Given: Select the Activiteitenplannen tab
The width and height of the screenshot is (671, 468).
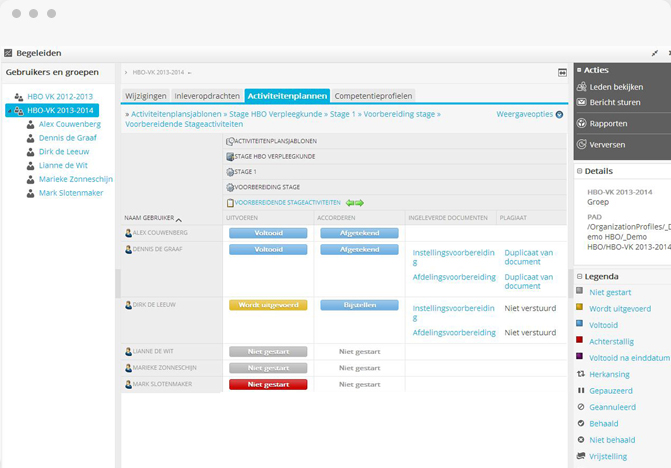Looking at the screenshot, I should (287, 96).
